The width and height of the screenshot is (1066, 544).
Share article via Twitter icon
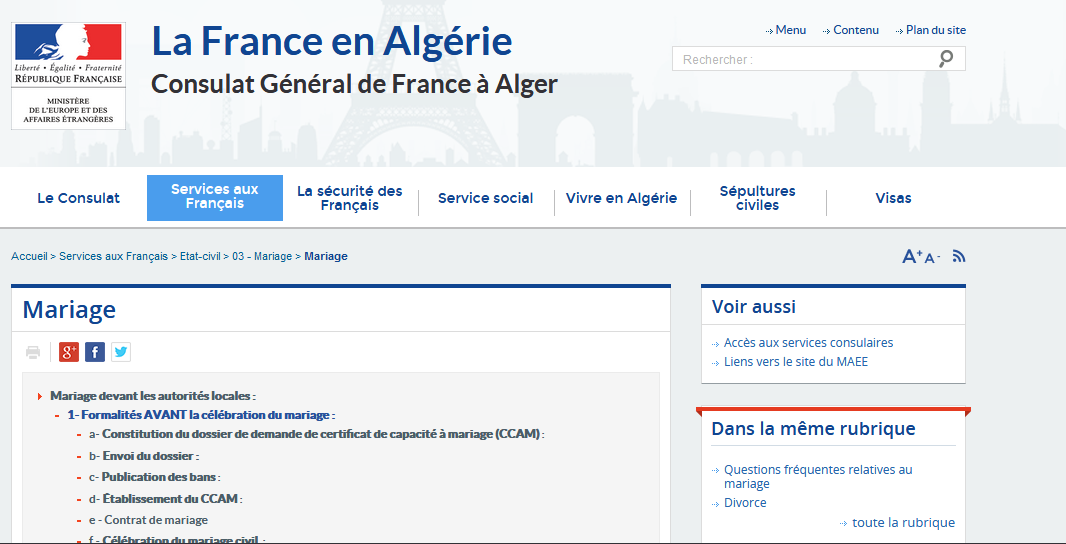(121, 352)
